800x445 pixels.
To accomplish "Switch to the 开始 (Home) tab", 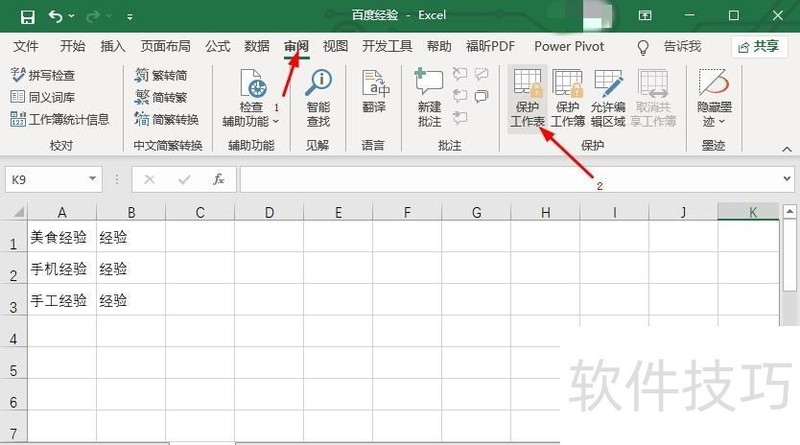I will tap(72, 46).
